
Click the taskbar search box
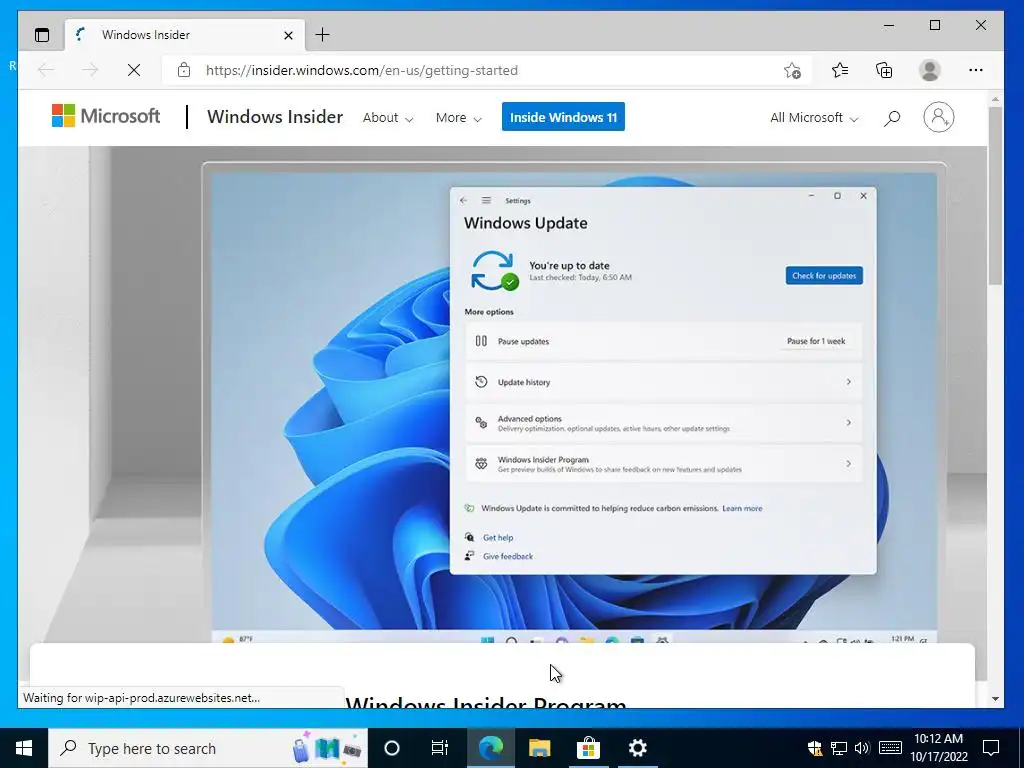[208, 748]
